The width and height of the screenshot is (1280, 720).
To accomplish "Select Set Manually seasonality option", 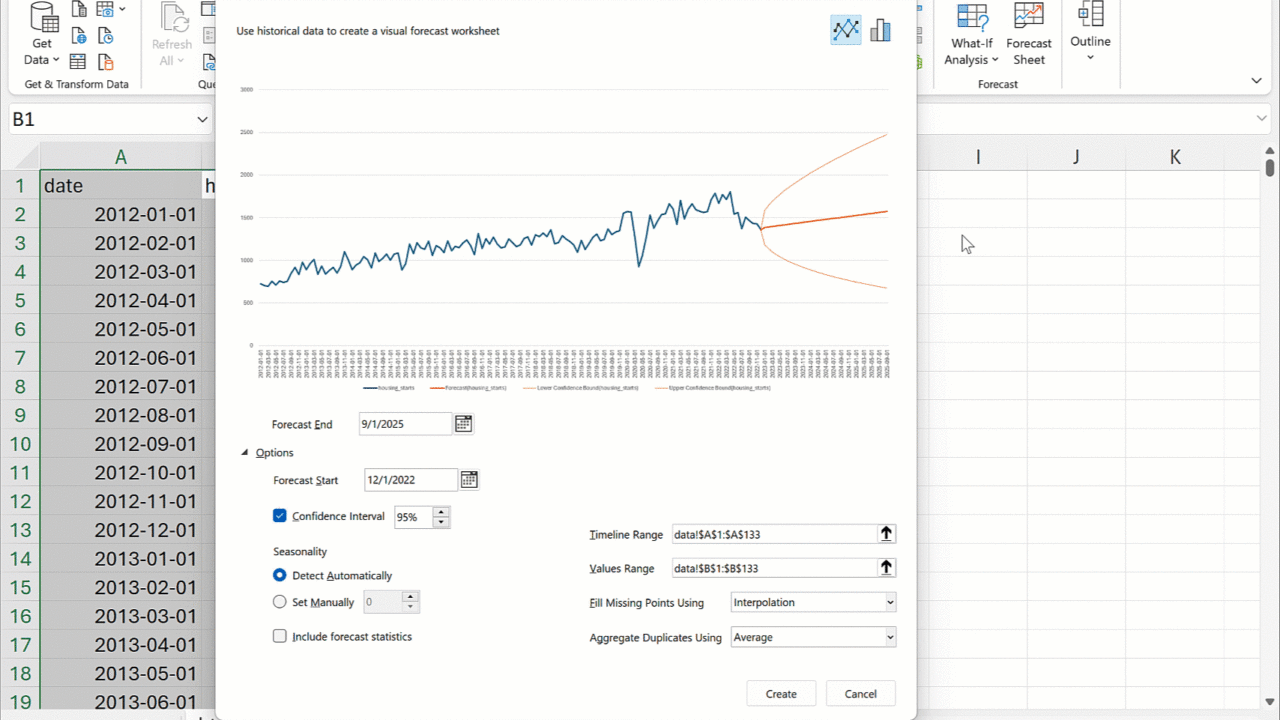I will [x=280, y=602].
